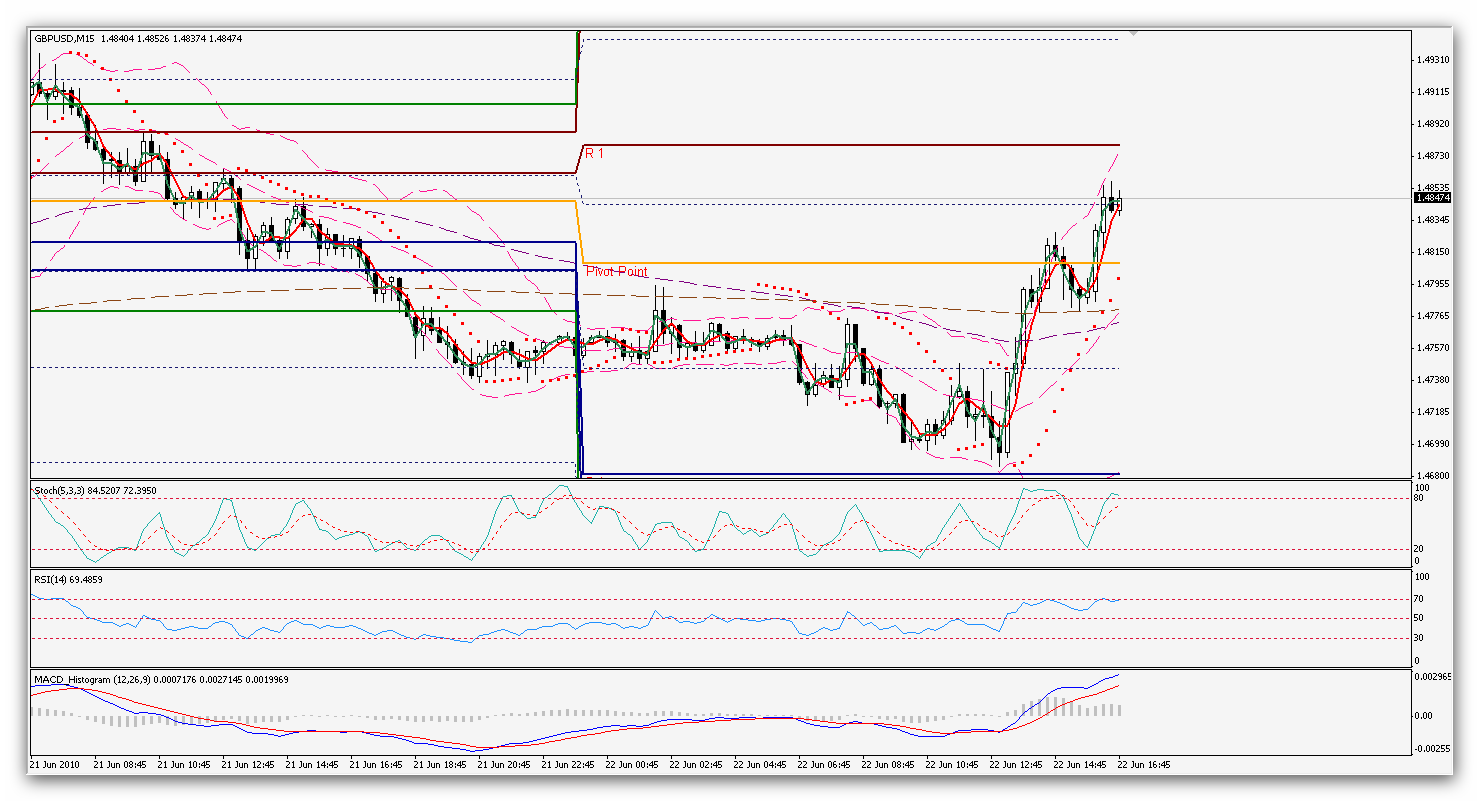Screen dimensions: 1479x801
Task: Select the Pivot Point line label
Action: (x=616, y=272)
